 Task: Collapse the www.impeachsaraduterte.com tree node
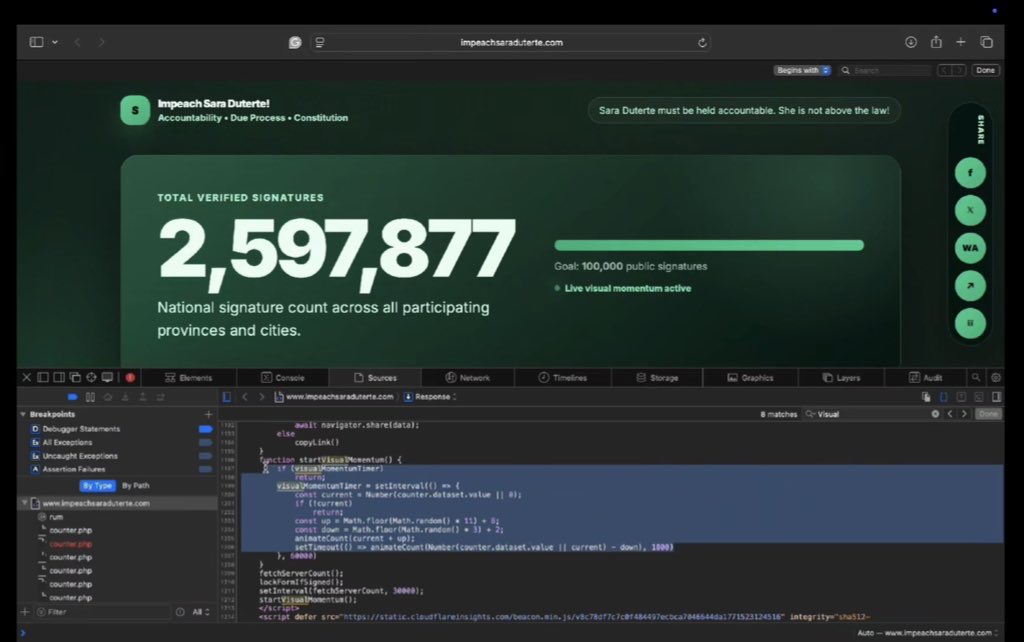(x=25, y=503)
